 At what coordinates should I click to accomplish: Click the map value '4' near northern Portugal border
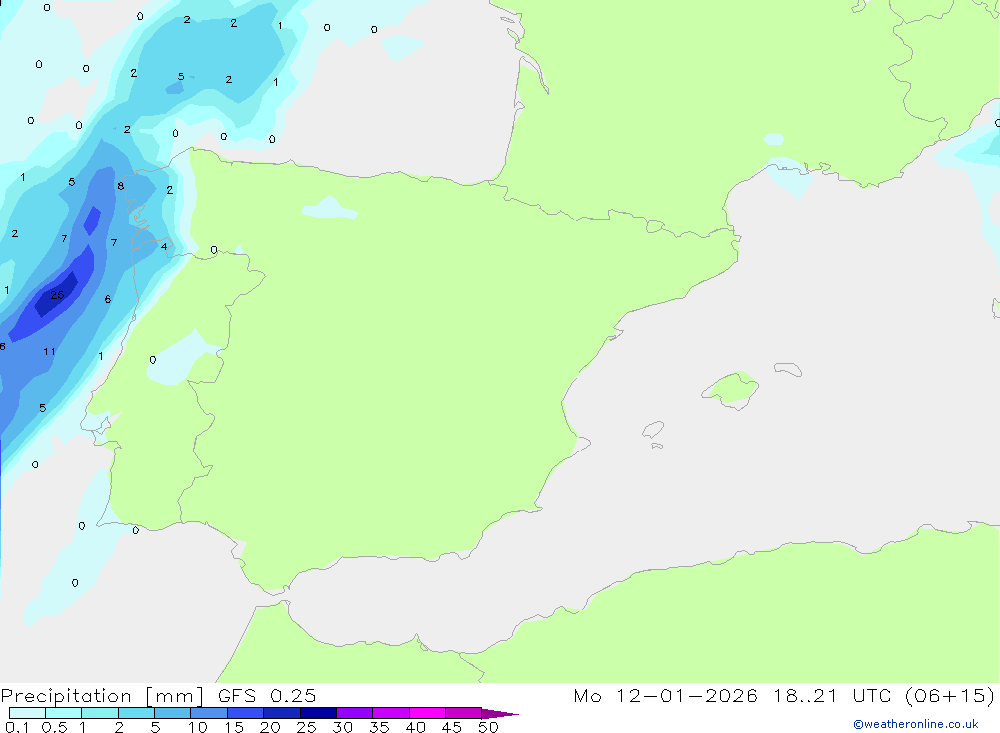click(164, 246)
